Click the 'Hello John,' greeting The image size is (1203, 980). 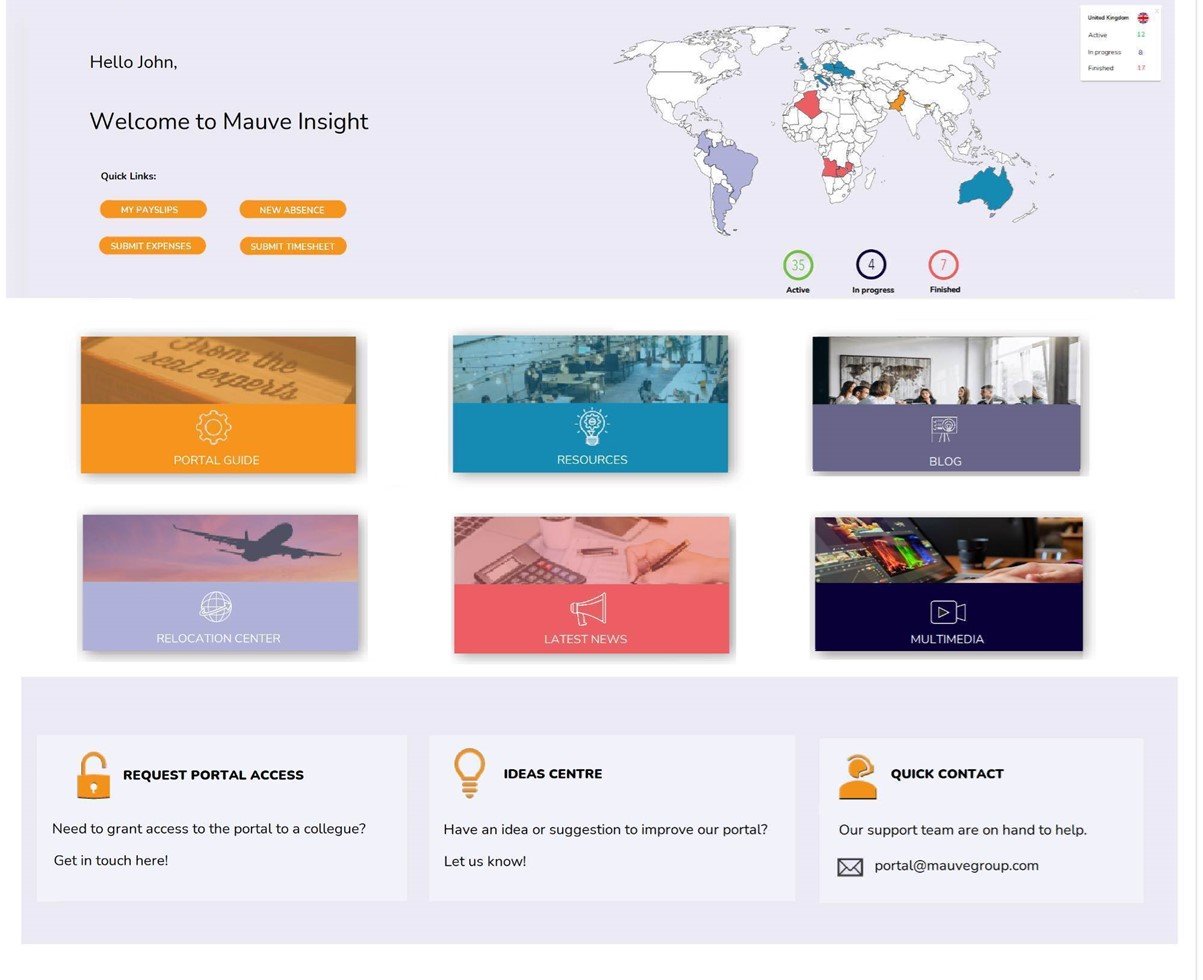pos(134,62)
